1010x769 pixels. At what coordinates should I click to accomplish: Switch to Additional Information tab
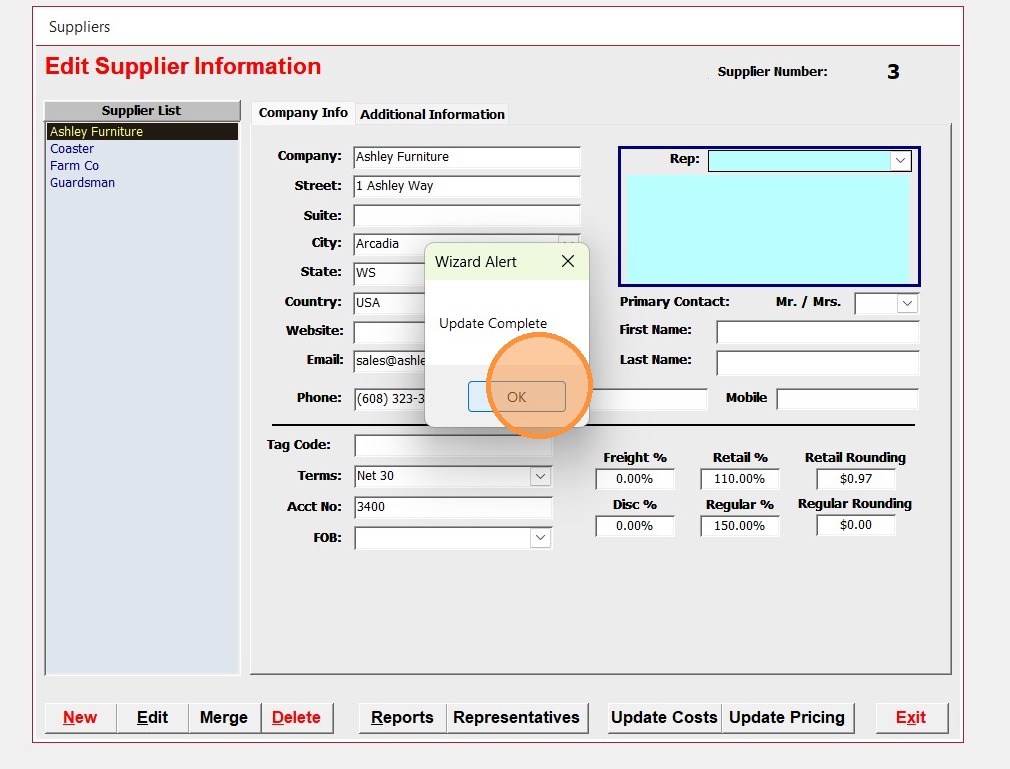coord(432,114)
